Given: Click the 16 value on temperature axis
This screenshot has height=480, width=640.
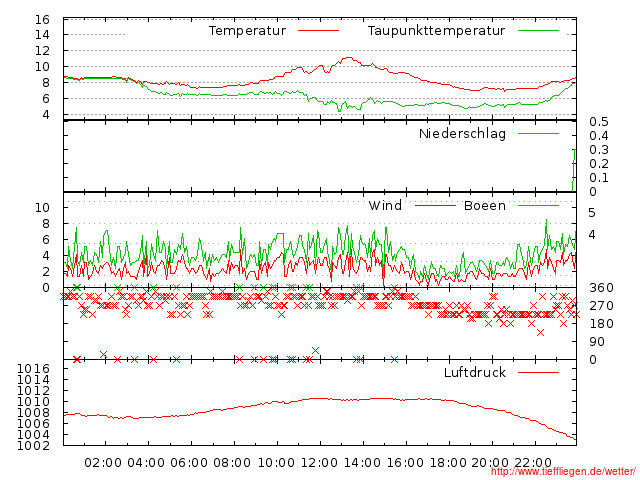Looking at the screenshot, I should (x=42, y=19).
